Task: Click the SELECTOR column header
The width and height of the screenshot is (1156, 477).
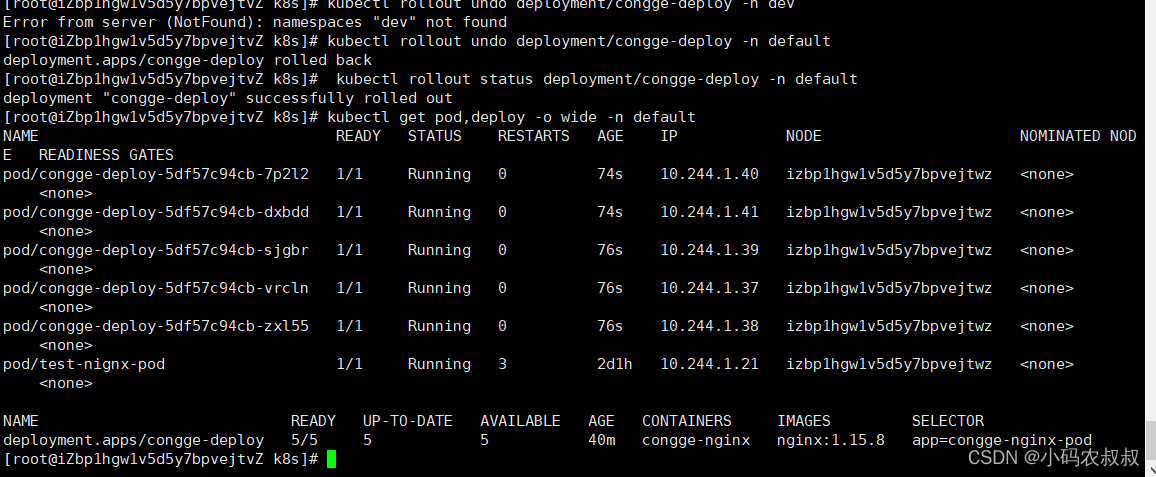Action: [x=947, y=421]
